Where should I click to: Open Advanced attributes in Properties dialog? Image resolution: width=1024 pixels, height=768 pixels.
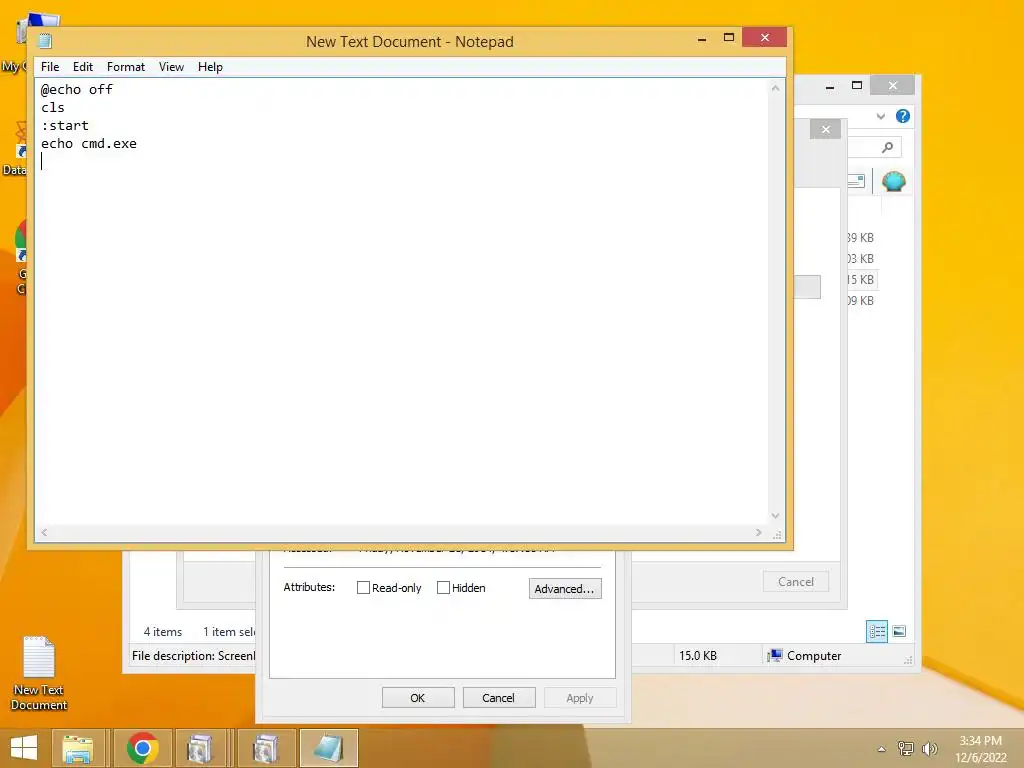pyautogui.click(x=565, y=588)
